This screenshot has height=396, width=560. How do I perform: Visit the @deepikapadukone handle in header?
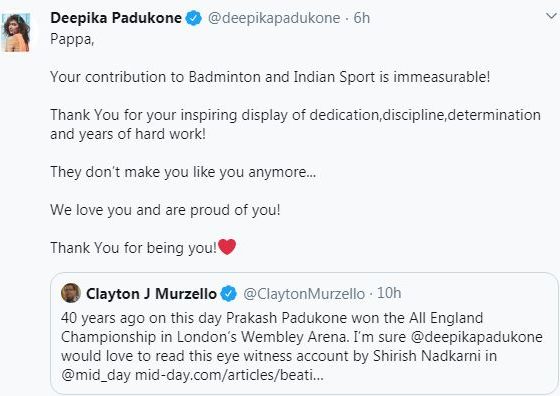pyautogui.click(x=274, y=18)
